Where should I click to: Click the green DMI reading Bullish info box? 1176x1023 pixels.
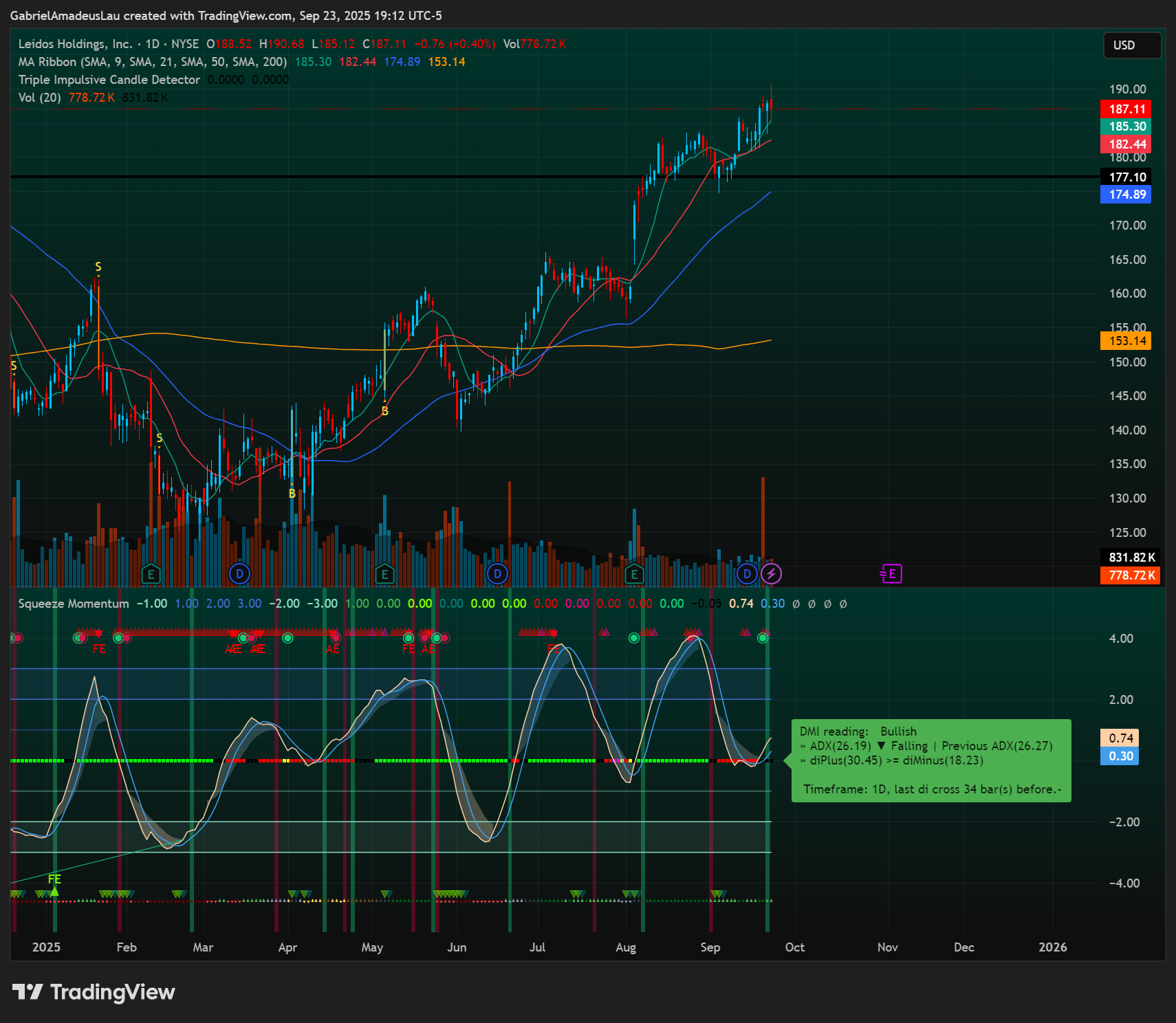point(931,760)
